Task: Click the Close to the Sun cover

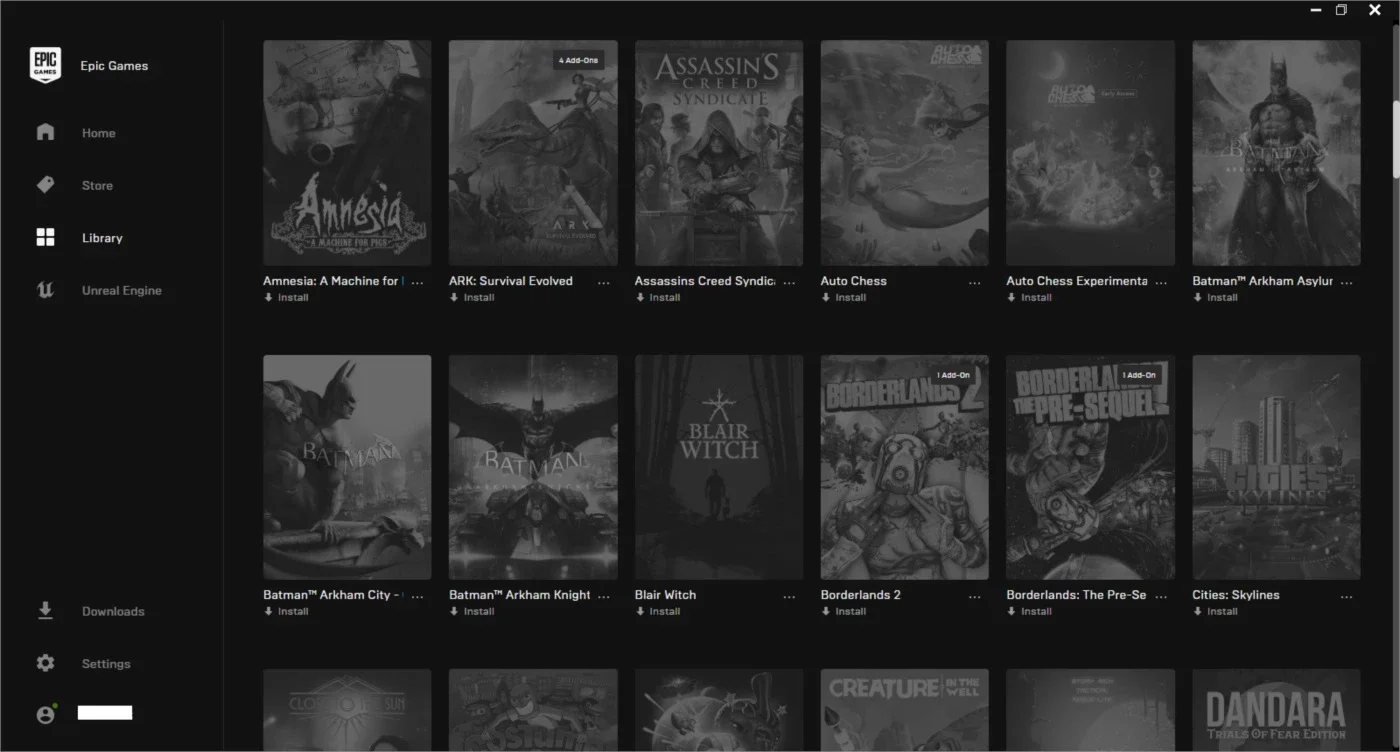Action: coord(347,710)
